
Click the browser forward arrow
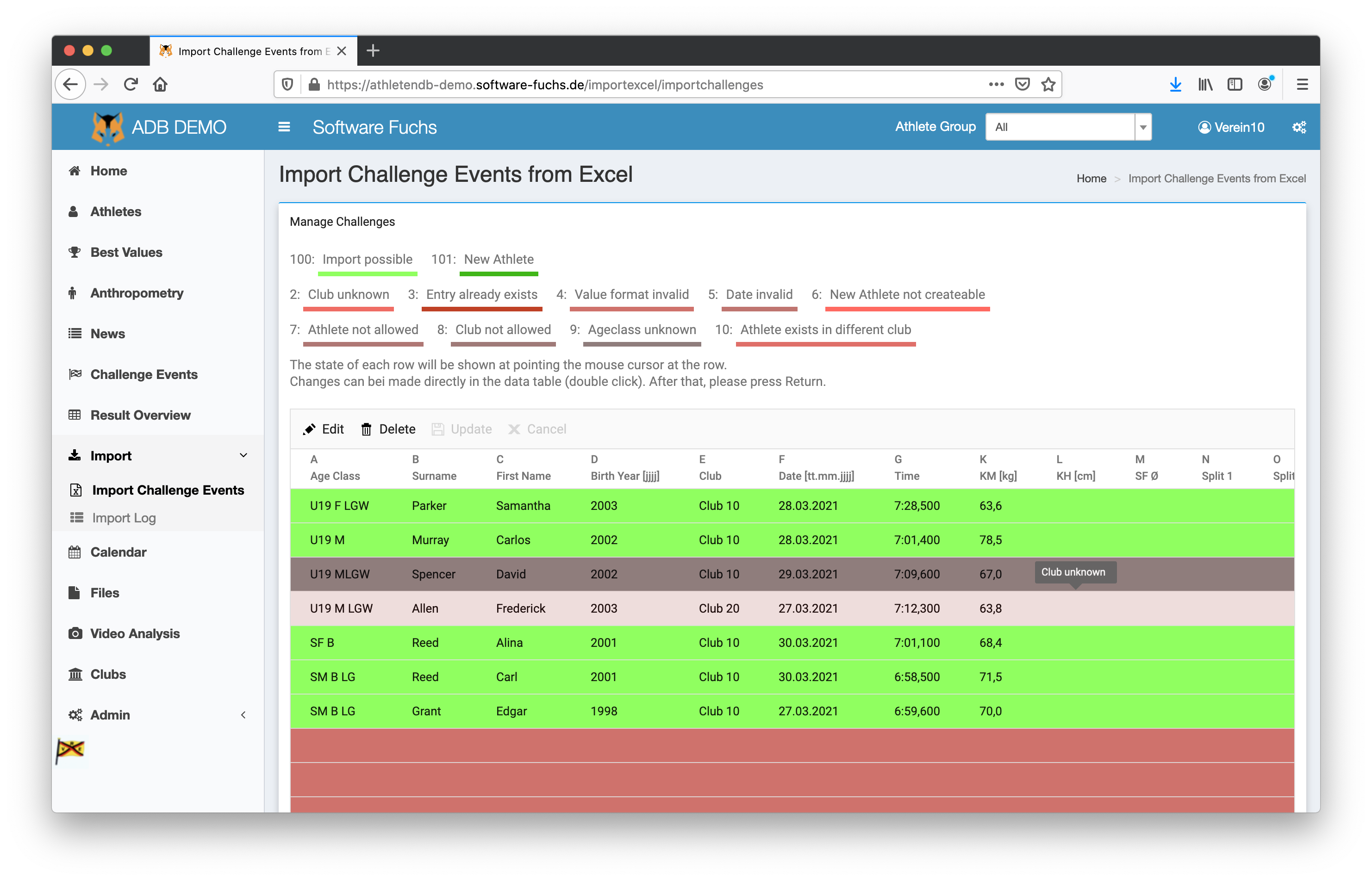(101, 85)
